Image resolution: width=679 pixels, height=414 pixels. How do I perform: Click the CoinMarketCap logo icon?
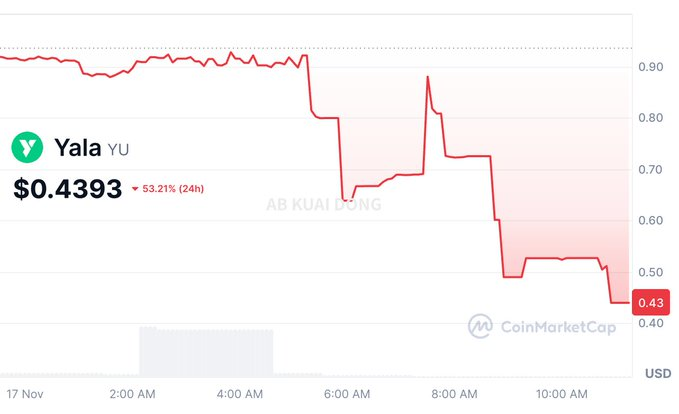[481, 325]
